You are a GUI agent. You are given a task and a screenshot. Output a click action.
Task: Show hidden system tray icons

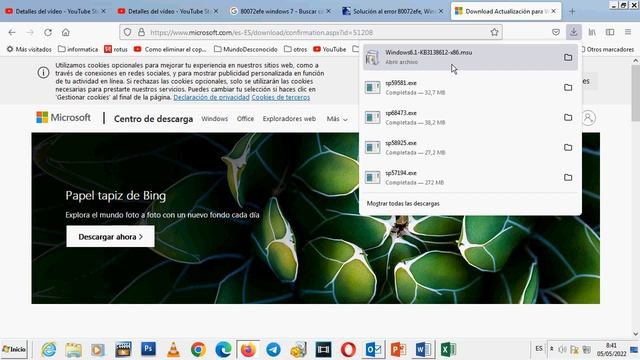pos(551,349)
